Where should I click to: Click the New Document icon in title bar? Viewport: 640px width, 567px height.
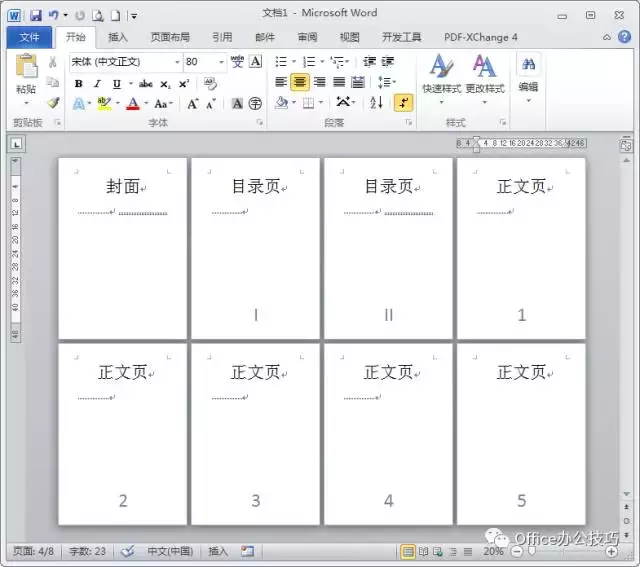[116, 16]
